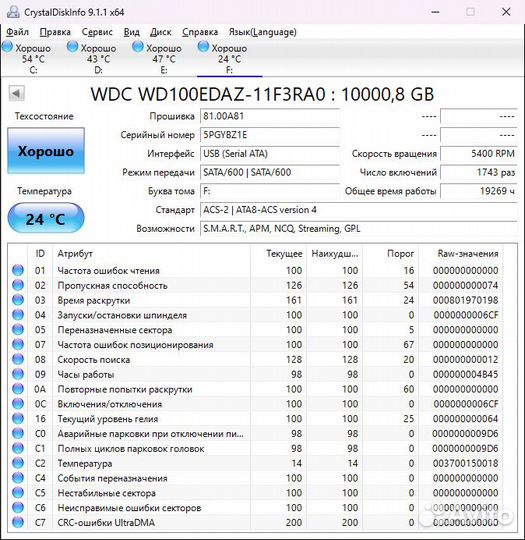Click status icon of attribute C4 row
This screenshot has height=540, width=525.
(x=18, y=478)
